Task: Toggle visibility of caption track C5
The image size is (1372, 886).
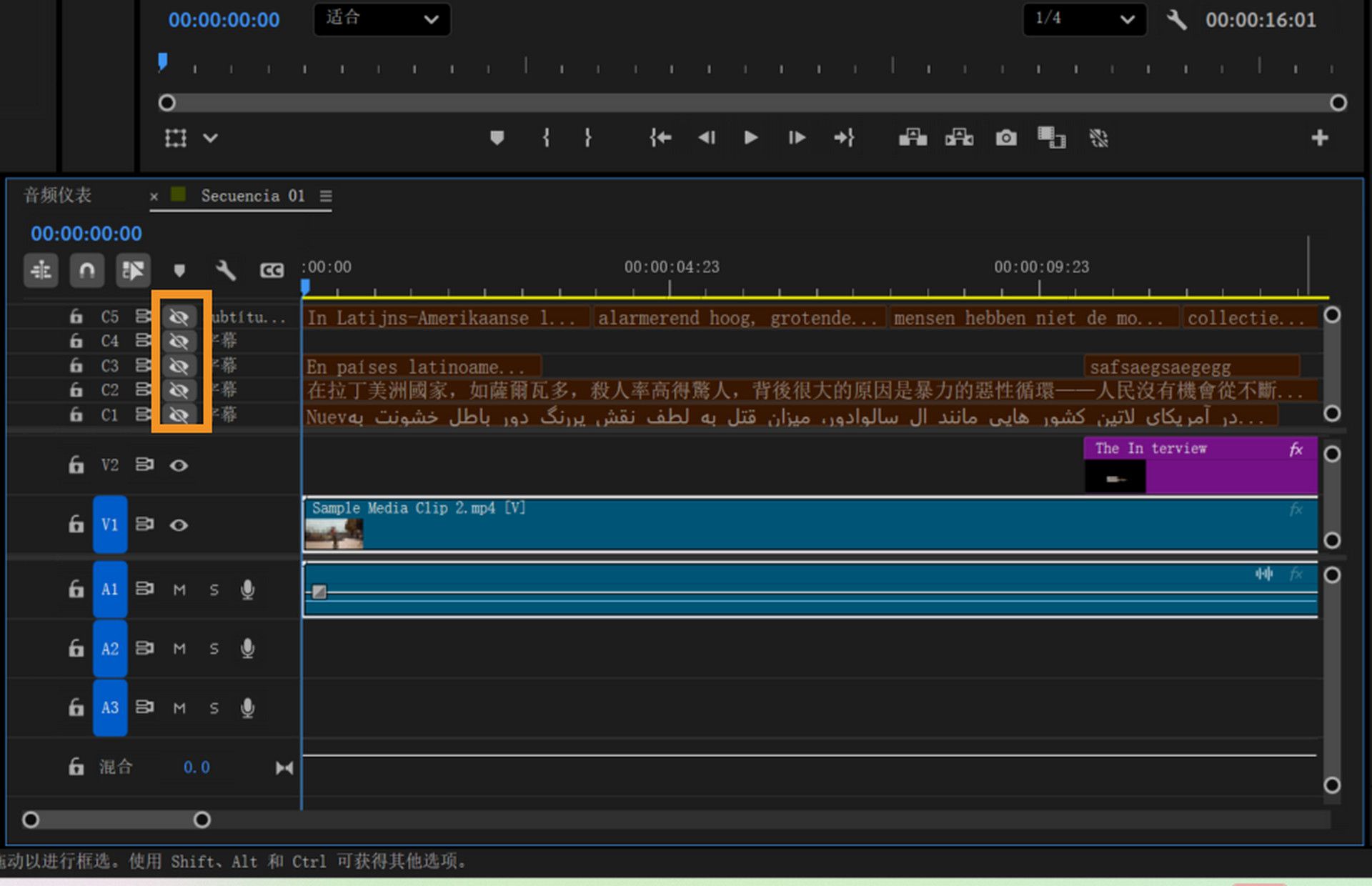Action: [179, 317]
